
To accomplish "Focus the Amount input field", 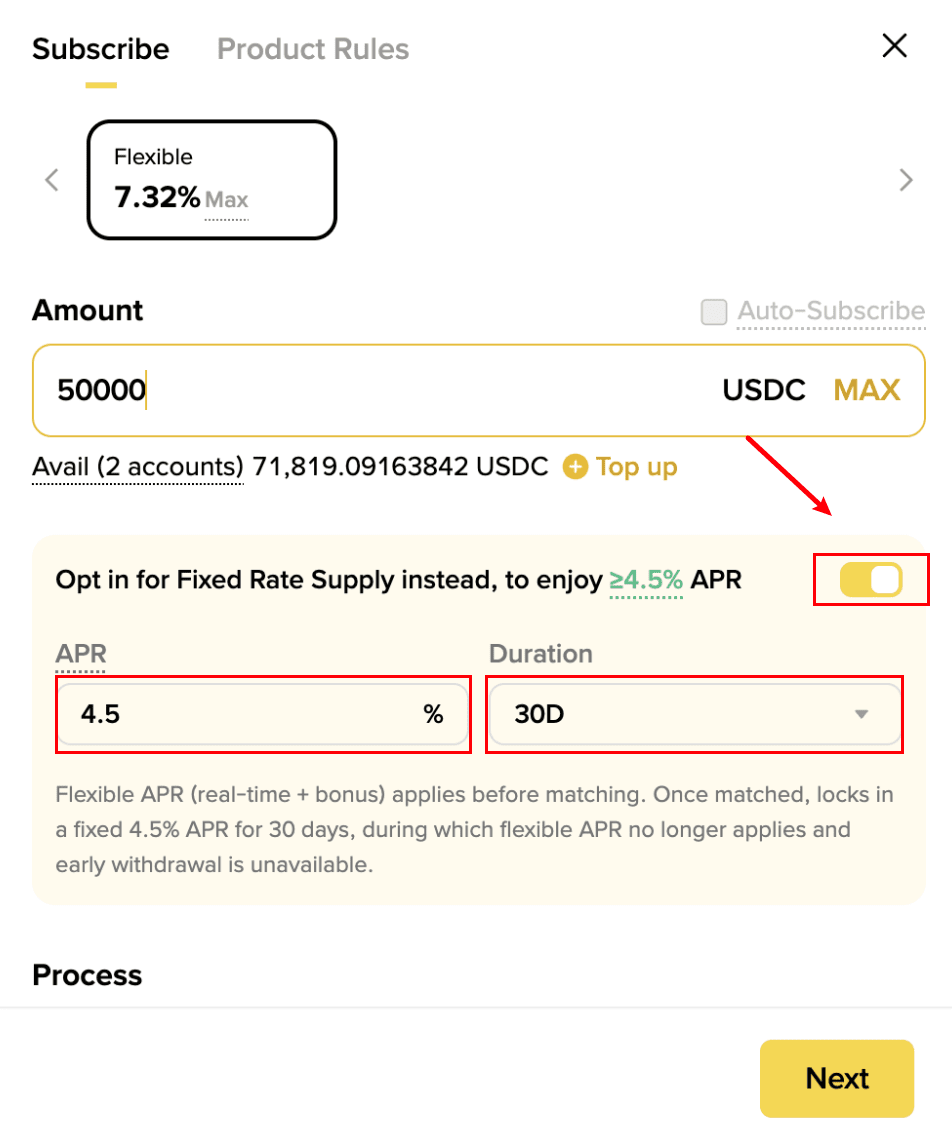I will tap(380, 390).
